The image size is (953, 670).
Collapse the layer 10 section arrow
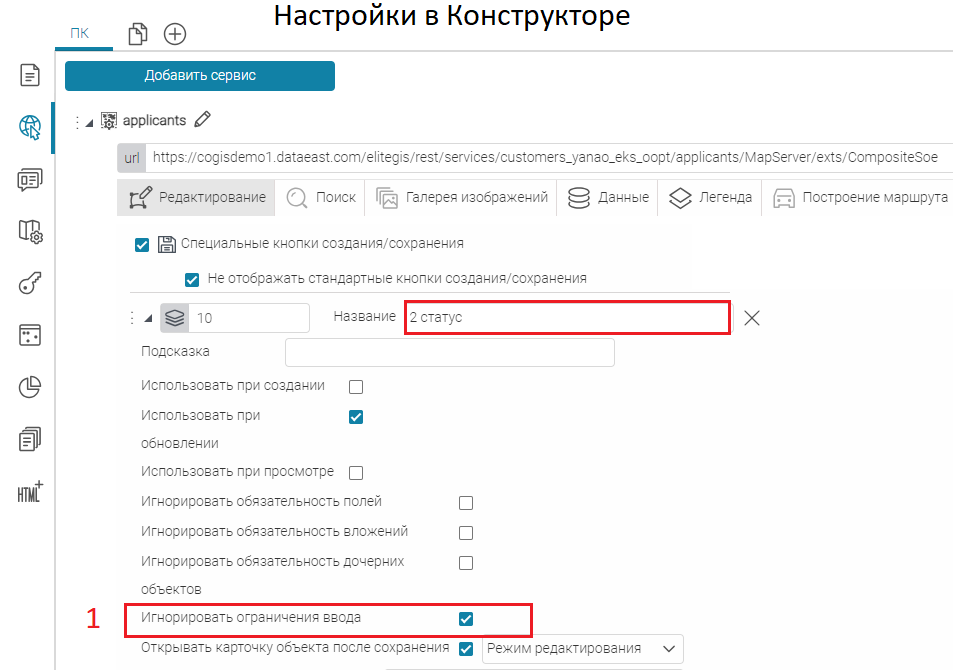pos(148,318)
